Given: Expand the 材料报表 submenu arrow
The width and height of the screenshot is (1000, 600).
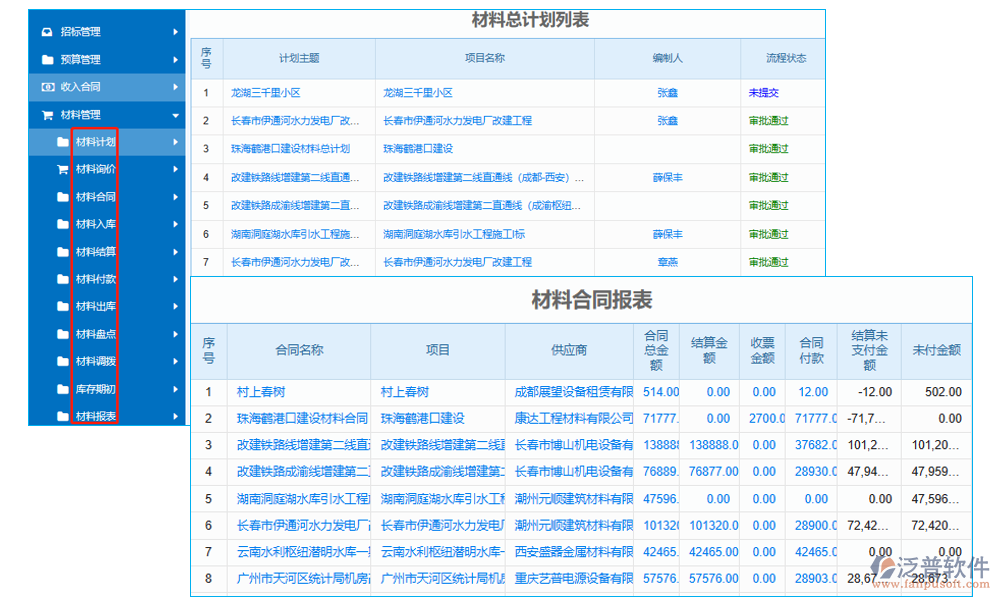Looking at the screenshot, I should pos(176,416).
